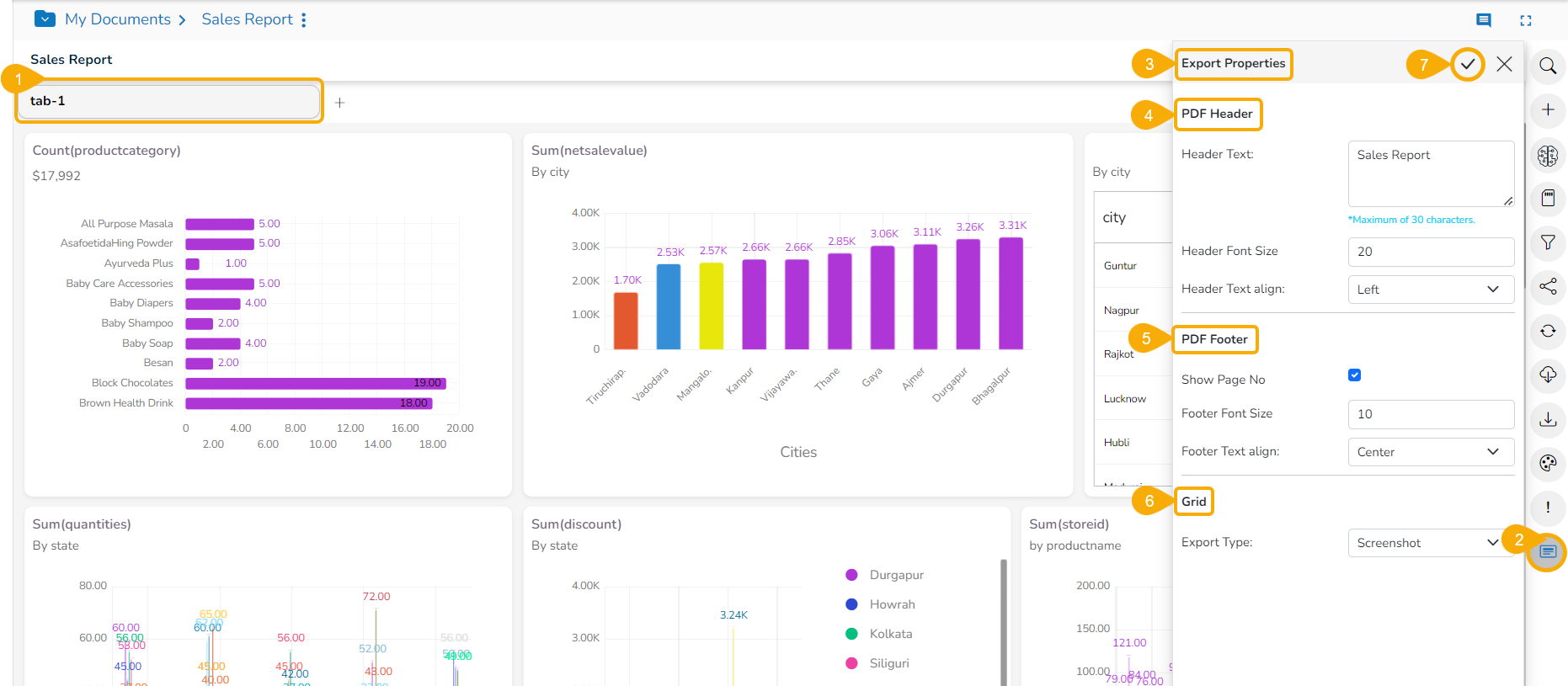
Task: Open the Header Text align dropdown
Action: point(1430,290)
